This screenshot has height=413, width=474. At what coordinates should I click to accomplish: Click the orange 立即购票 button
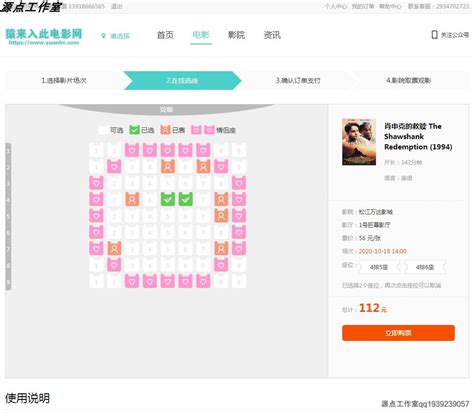pyautogui.click(x=398, y=333)
